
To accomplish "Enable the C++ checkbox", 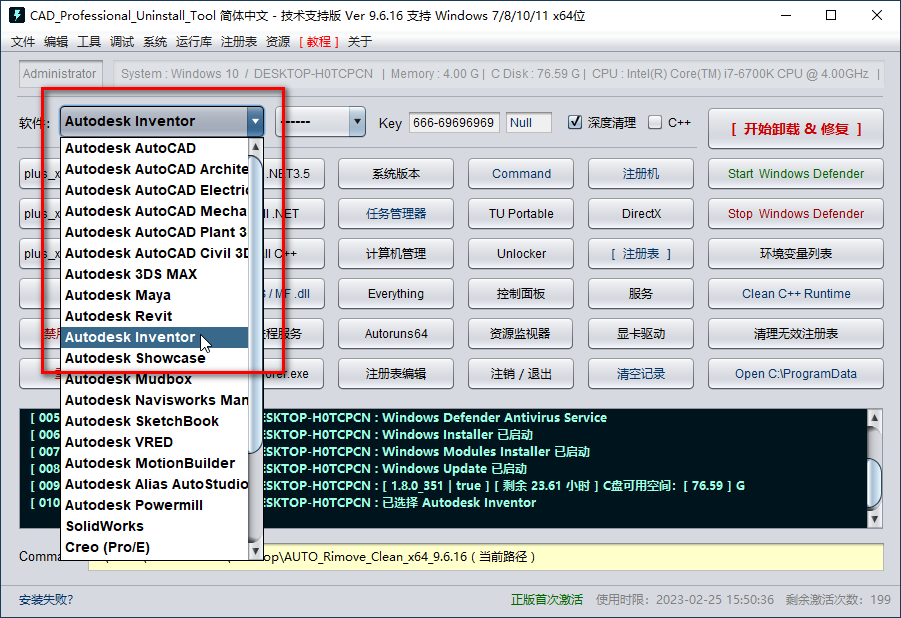I will [x=655, y=122].
